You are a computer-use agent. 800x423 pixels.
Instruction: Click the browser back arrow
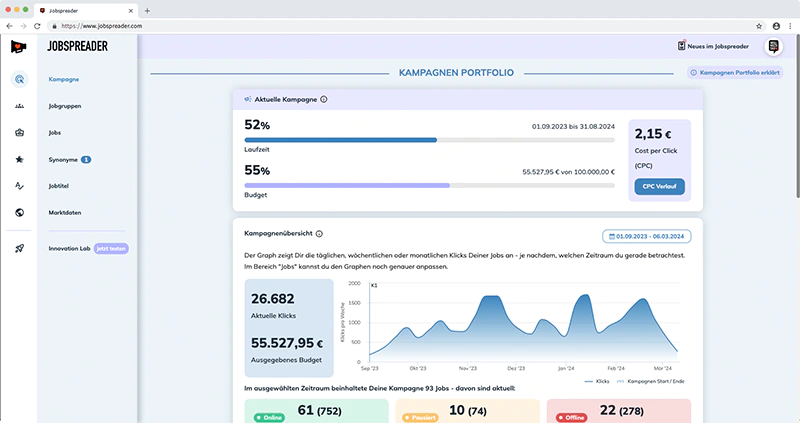click(x=10, y=26)
